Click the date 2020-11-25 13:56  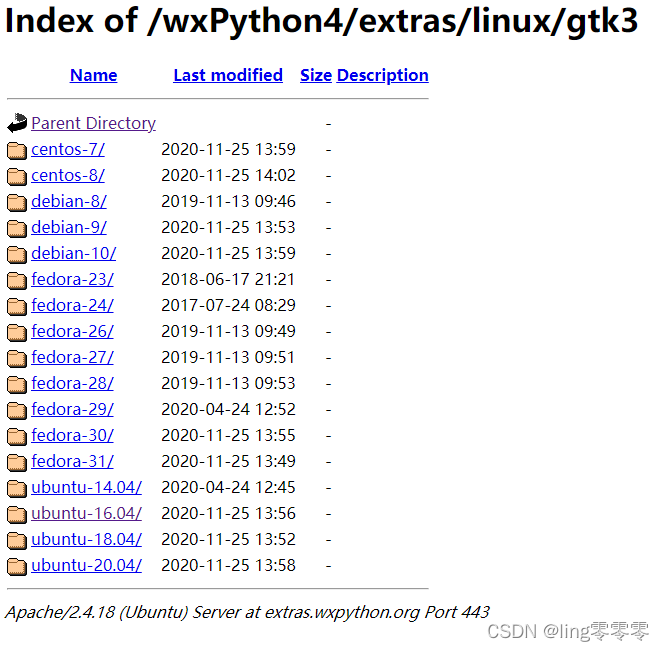tap(228, 513)
